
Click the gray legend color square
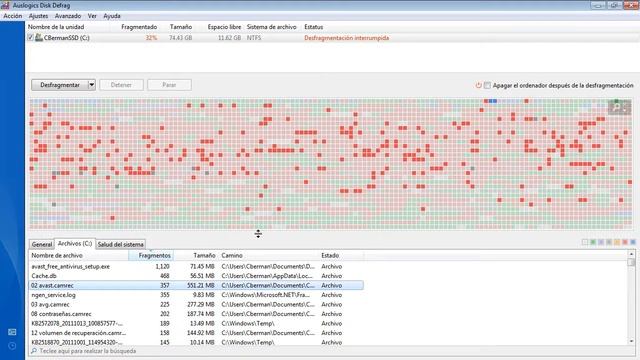point(609,242)
